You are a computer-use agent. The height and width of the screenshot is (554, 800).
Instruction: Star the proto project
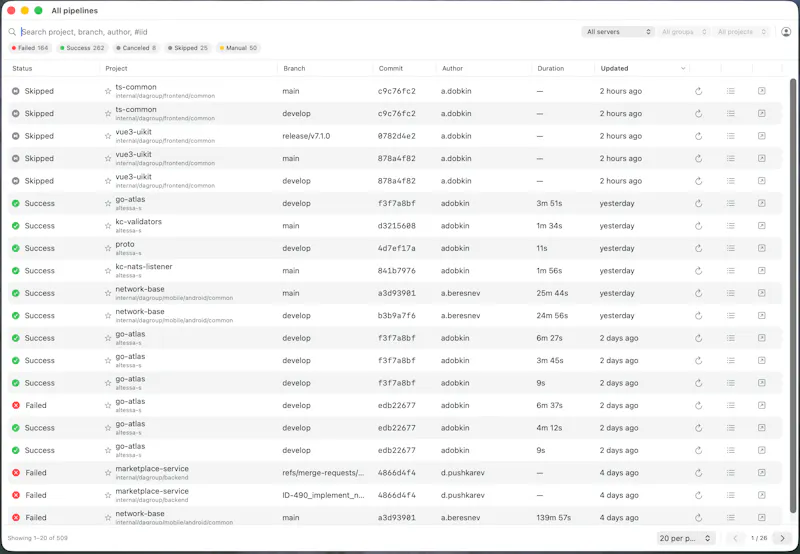[x=108, y=248]
